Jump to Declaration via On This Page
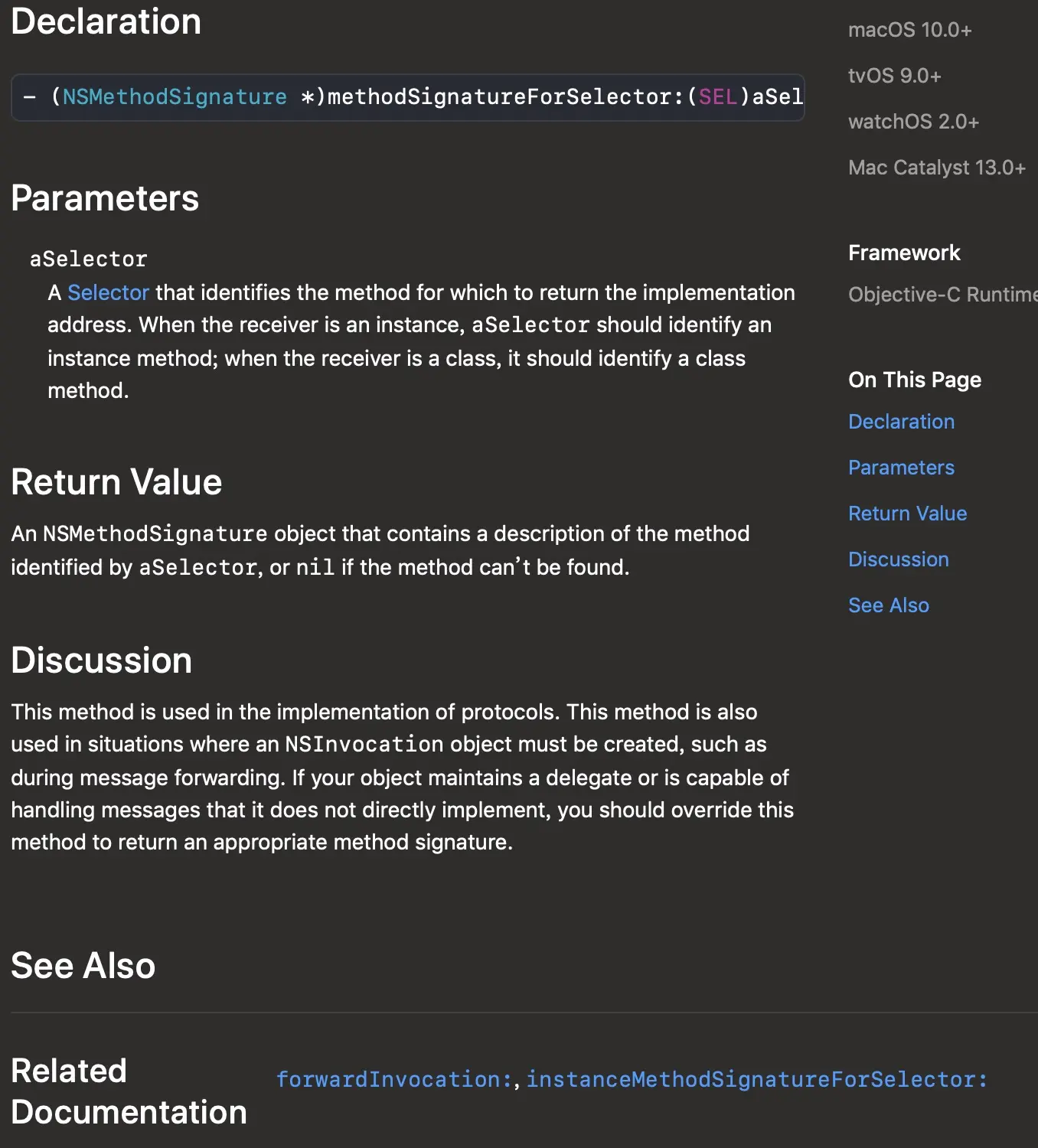 point(901,422)
